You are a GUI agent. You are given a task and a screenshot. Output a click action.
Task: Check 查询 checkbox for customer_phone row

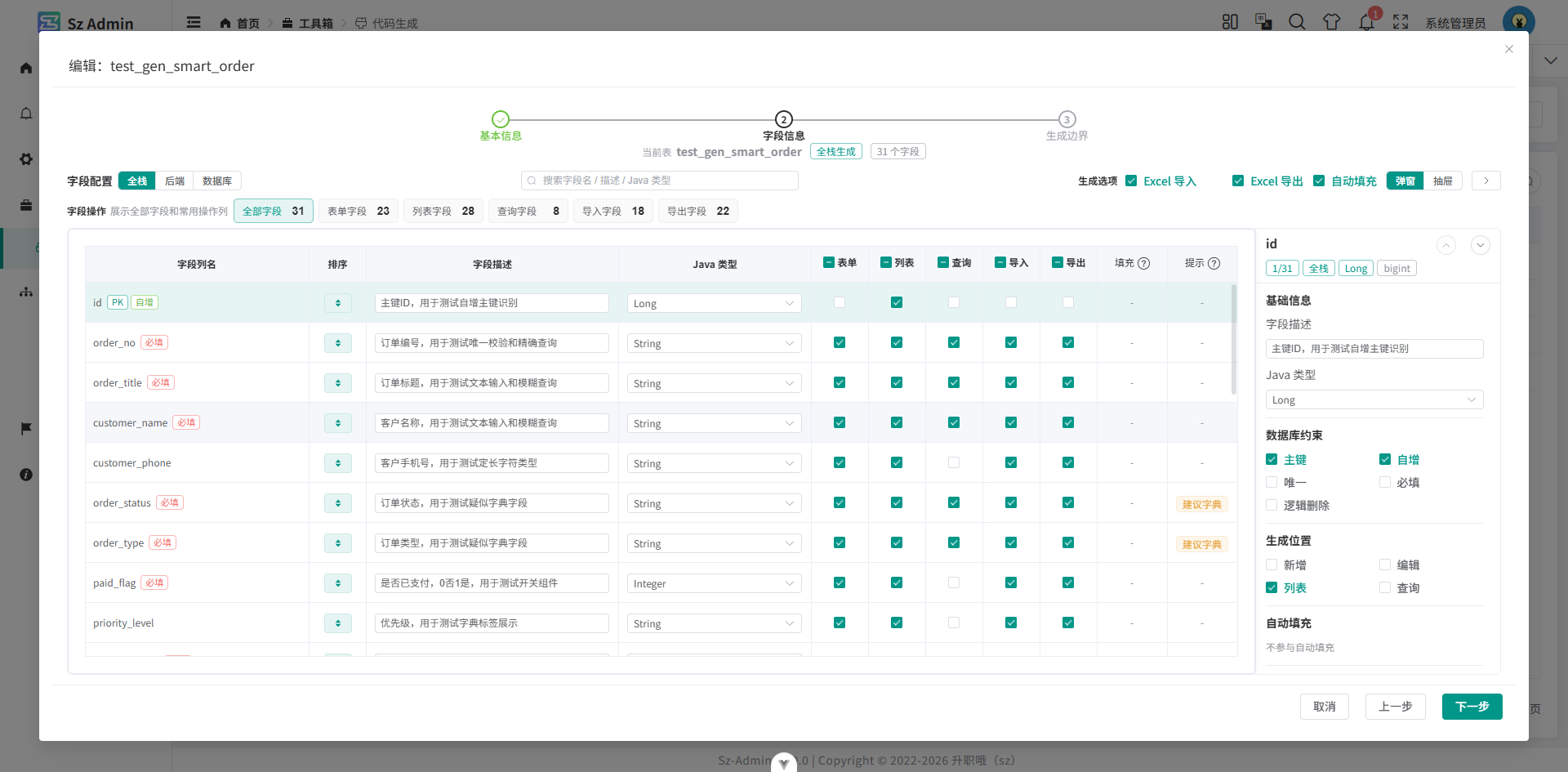tap(954, 462)
